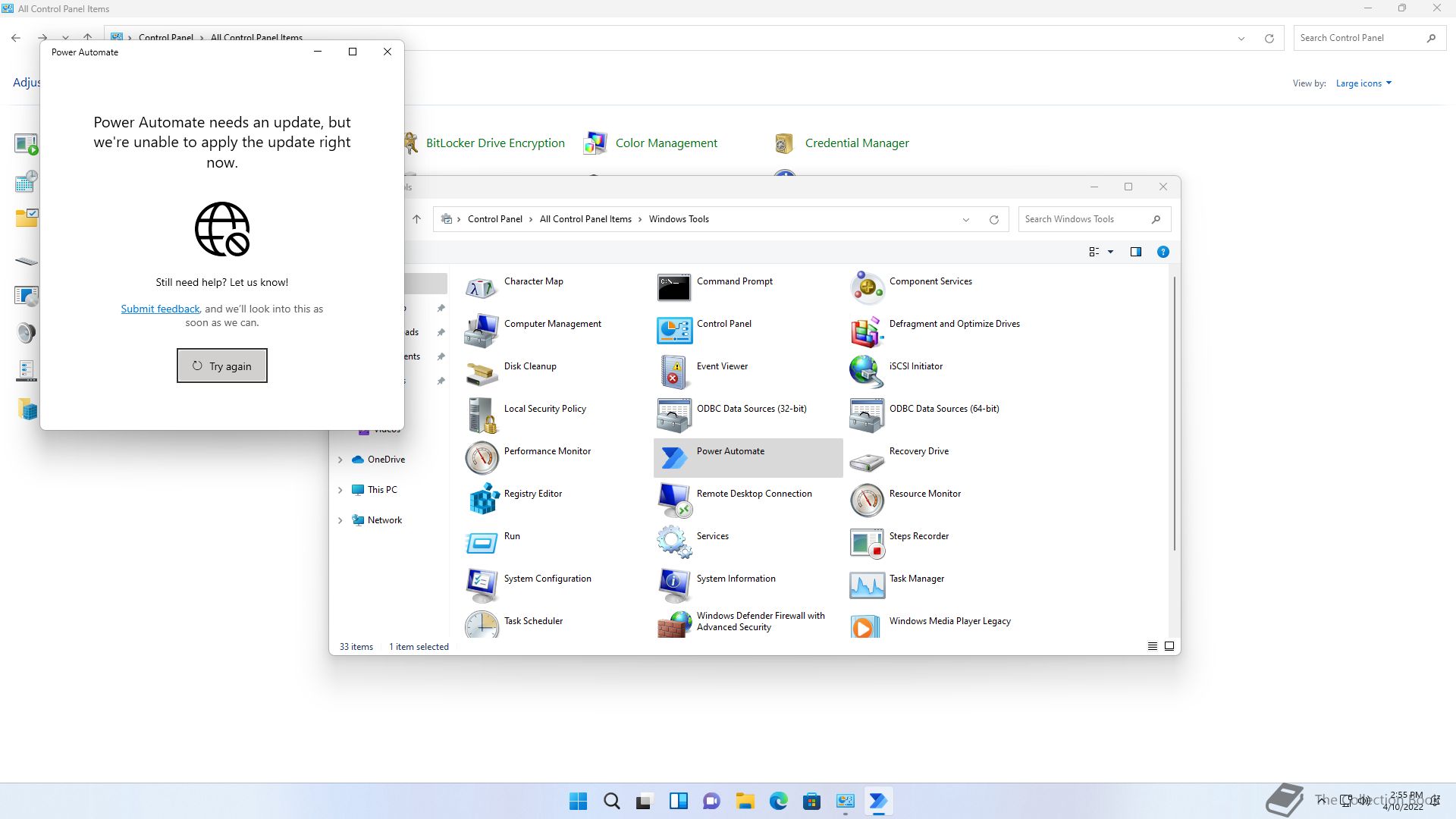Open Windows Media Player Legacy icon
Viewport: 1456px width, 819px height.
pyautogui.click(x=867, y=625)
